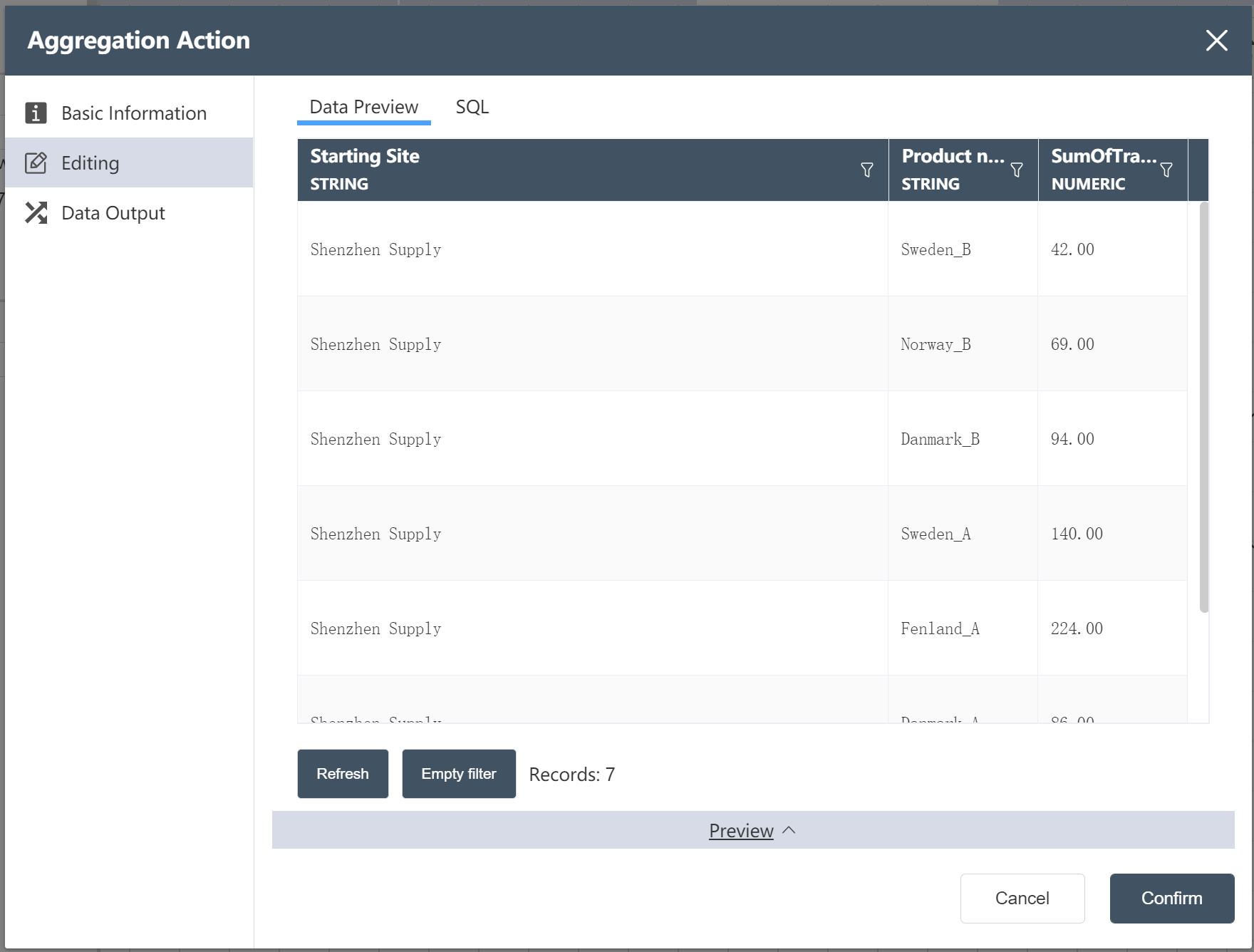Switch to the SQL tab
Viewport: 1254px width, 952px height.
pyautogui.click(x=472, y=107)
